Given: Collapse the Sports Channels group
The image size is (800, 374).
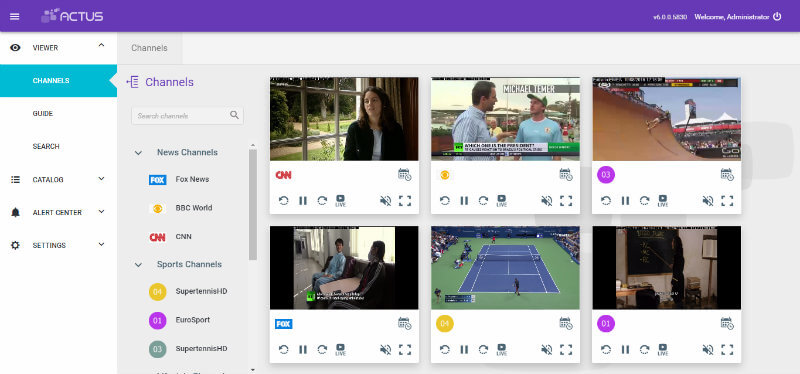Looking at the screenshot, I should coord(138,264).
